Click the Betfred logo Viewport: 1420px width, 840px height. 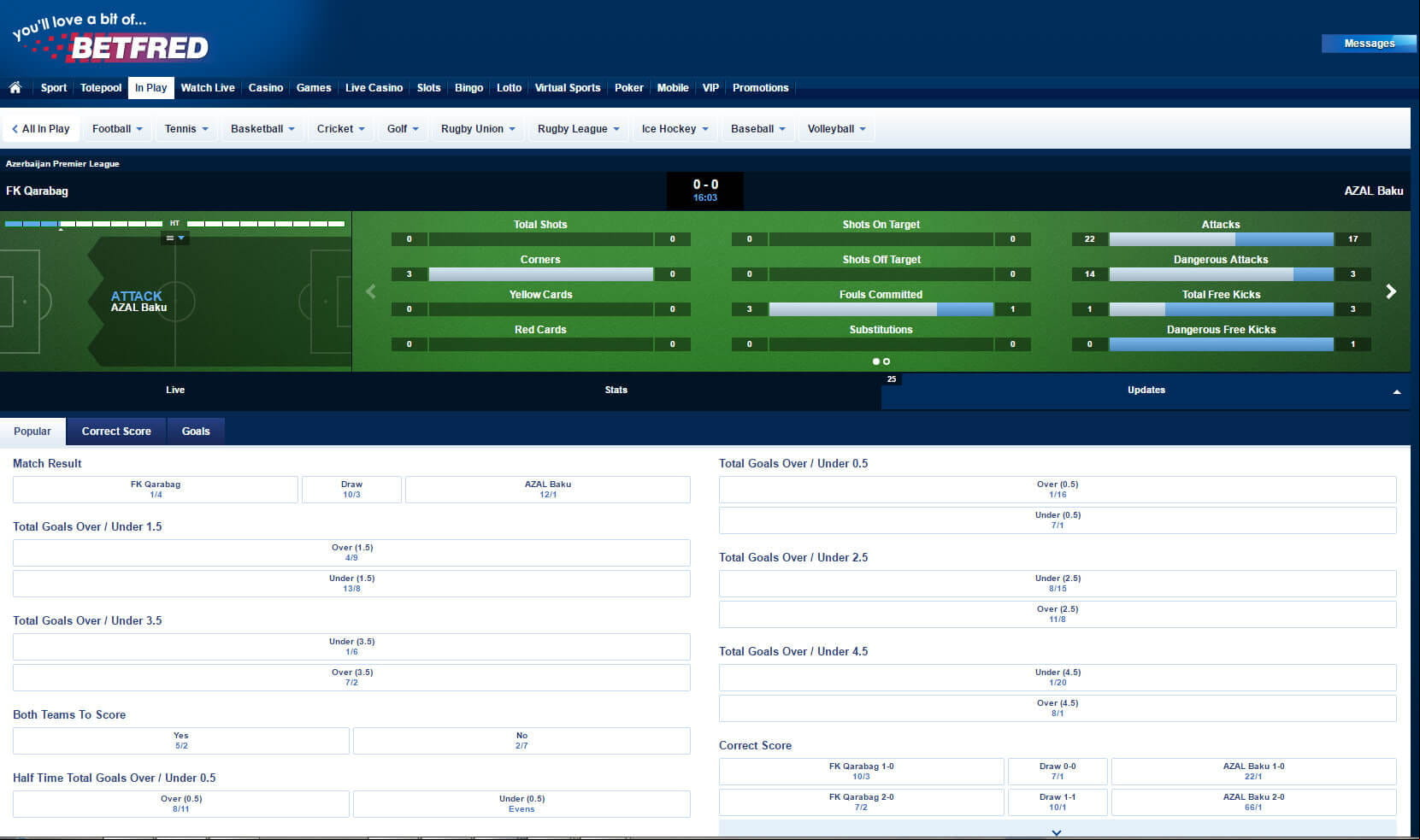pos(111,38)
